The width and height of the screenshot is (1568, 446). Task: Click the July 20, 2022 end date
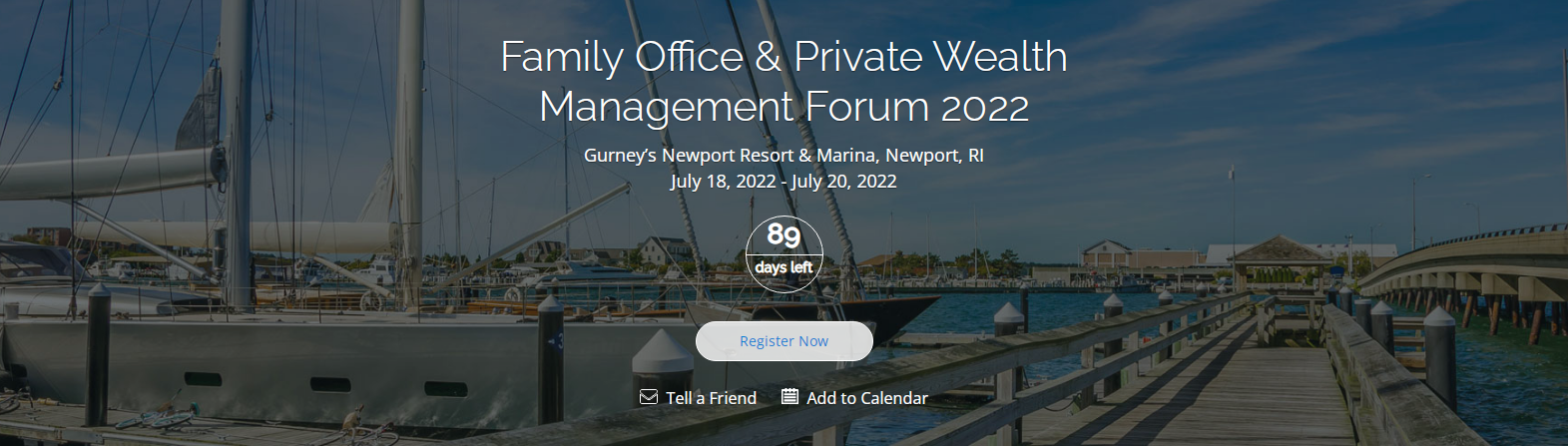[843, 181]
